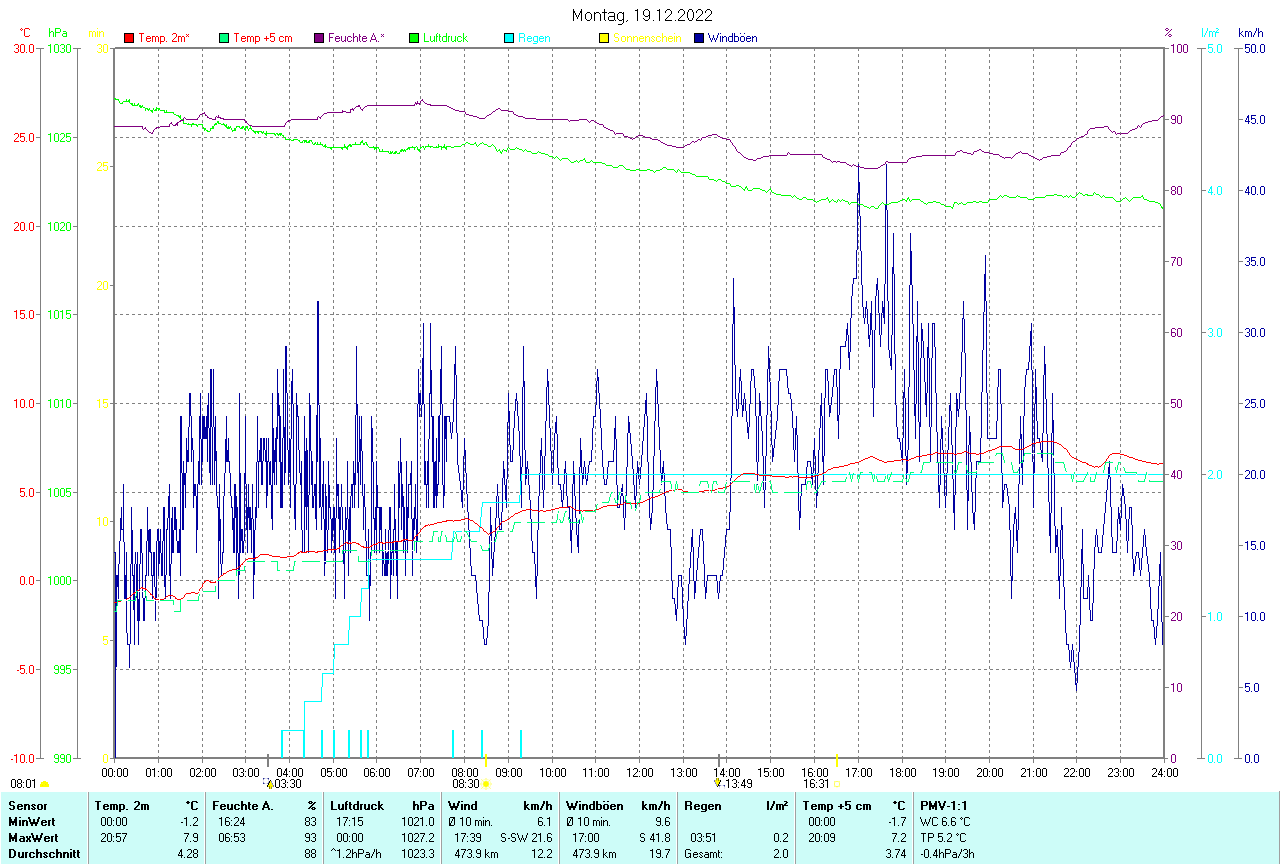Click the min air pressure value '1021.0'
This screenshot has height=864, width=1280.
pyautogui.click(x=417, y=821)
